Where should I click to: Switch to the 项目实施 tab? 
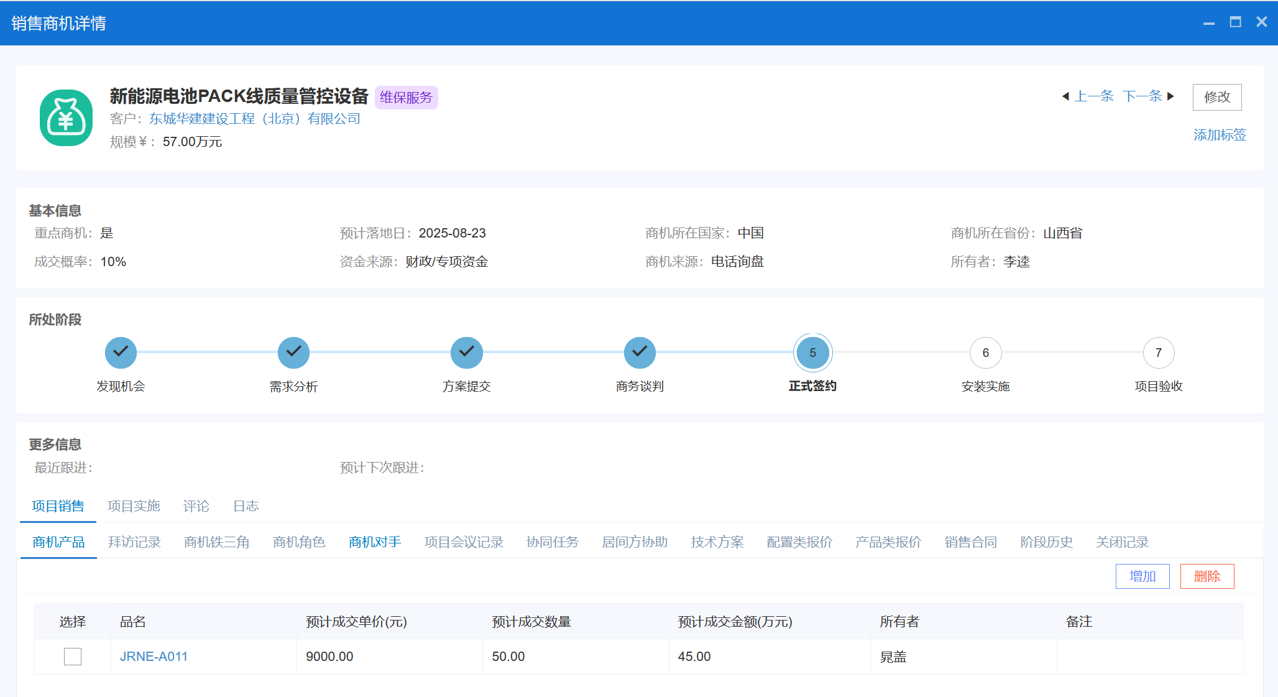[x=133, y=506]
